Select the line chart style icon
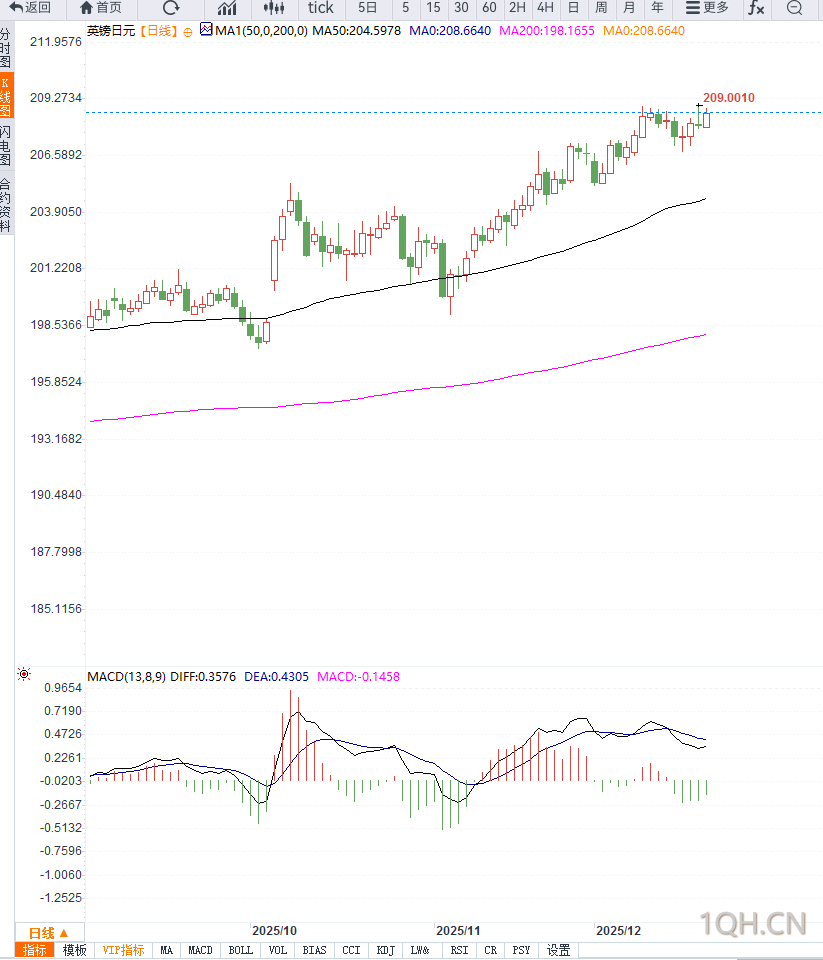Screen dimensions: 823x960 (x=227, y=8)
